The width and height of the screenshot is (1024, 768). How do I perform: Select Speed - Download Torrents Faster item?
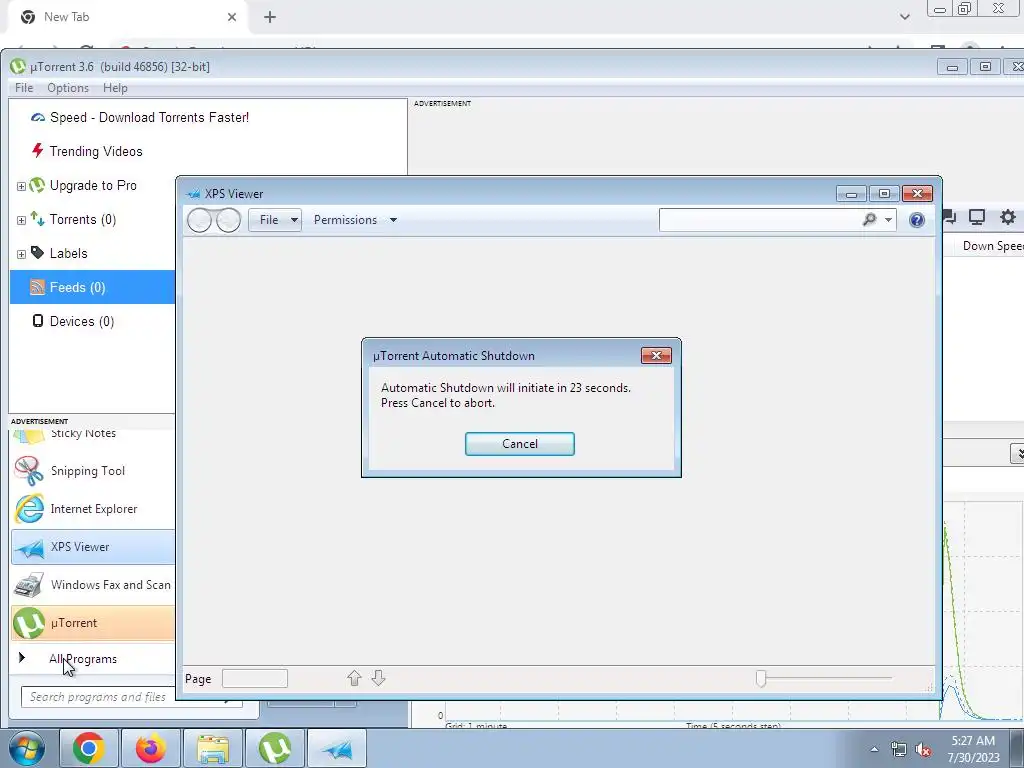149,118
